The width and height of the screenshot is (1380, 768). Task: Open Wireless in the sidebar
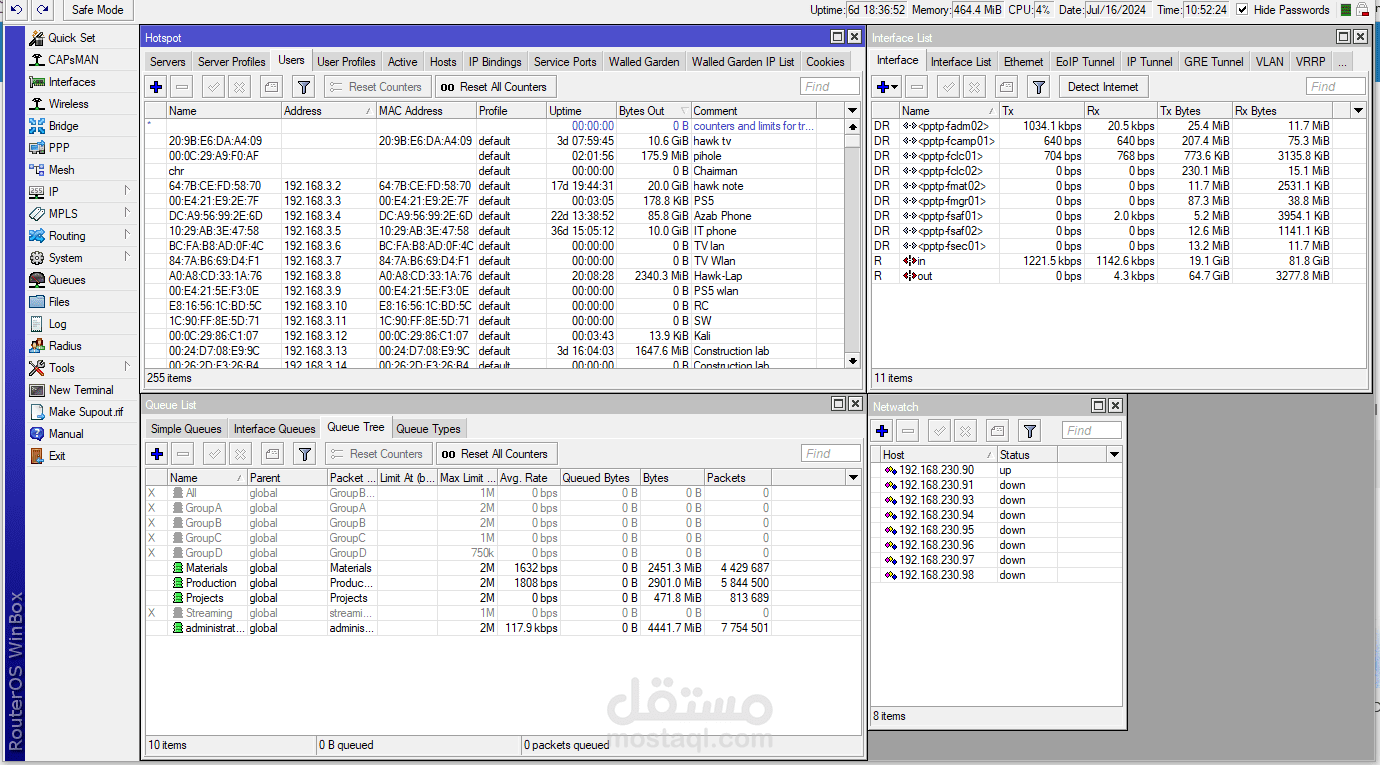(68, 104)
